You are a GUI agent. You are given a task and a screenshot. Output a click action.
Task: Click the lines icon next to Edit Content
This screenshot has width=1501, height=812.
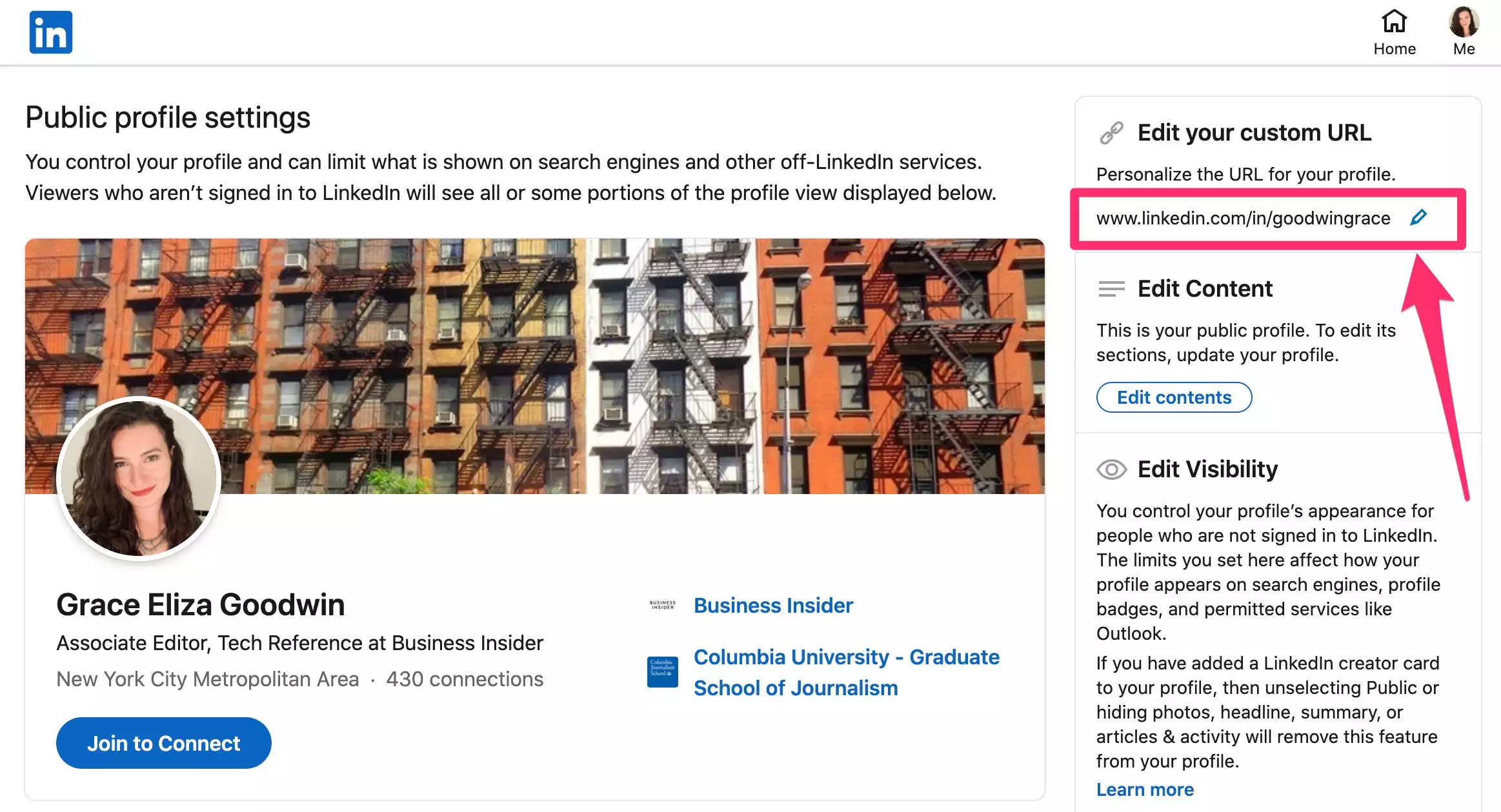click(1111, 289)
